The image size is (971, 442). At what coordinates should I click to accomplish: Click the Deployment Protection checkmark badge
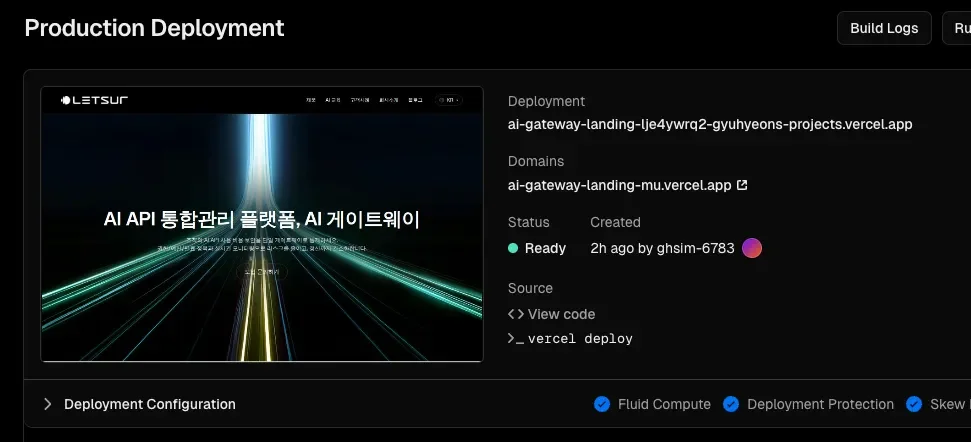731,404
